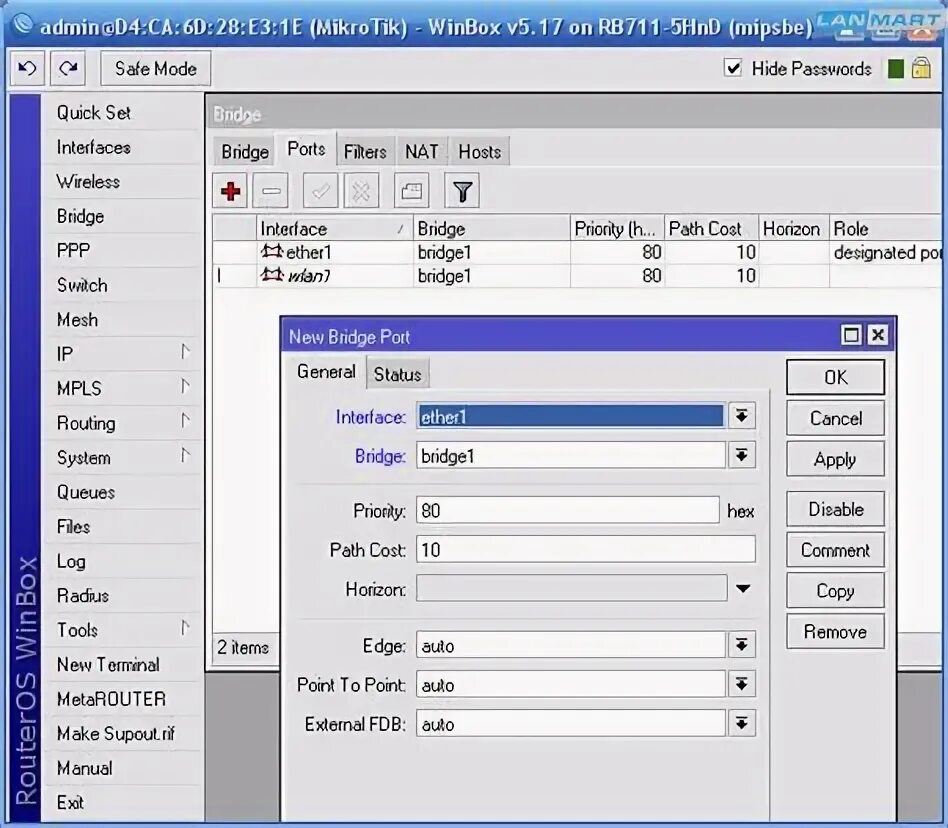
Task: Switch to the NAT tab
Action: pyautogui.click(x=421, y=151)
